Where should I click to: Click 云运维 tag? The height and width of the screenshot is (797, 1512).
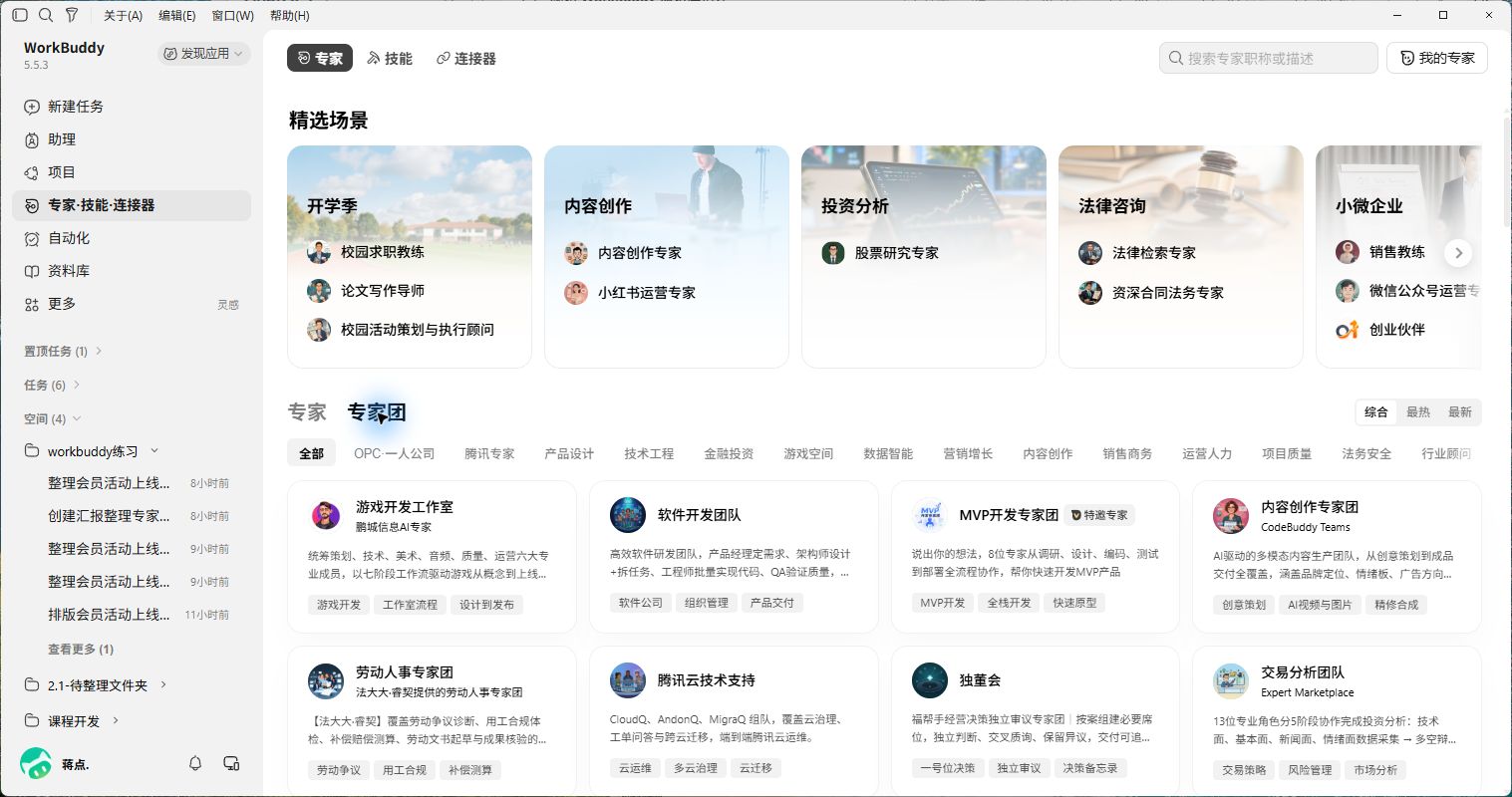pyautogui.click(x=635, y=768)
